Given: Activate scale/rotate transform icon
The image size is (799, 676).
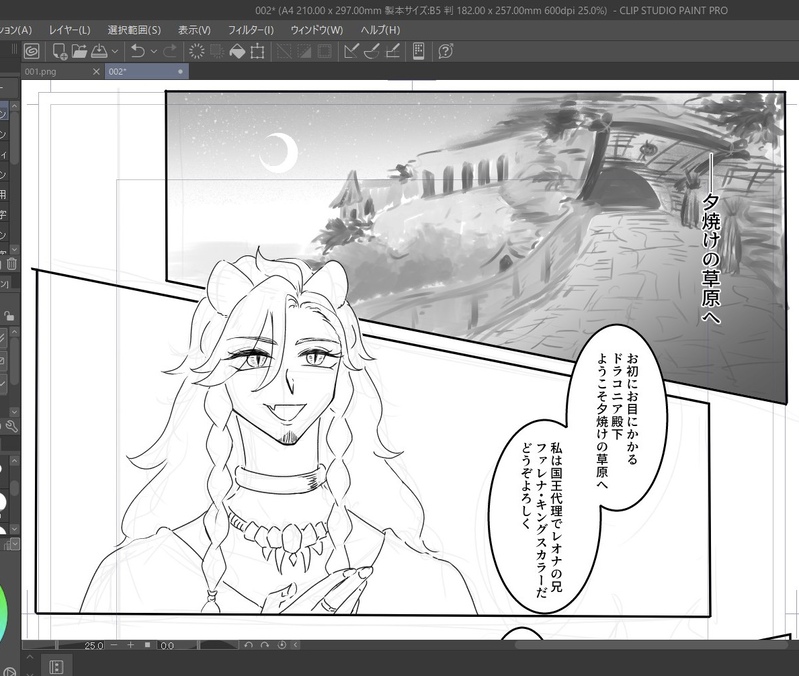Looking at the screenshot, I should (x=257, y=51).
